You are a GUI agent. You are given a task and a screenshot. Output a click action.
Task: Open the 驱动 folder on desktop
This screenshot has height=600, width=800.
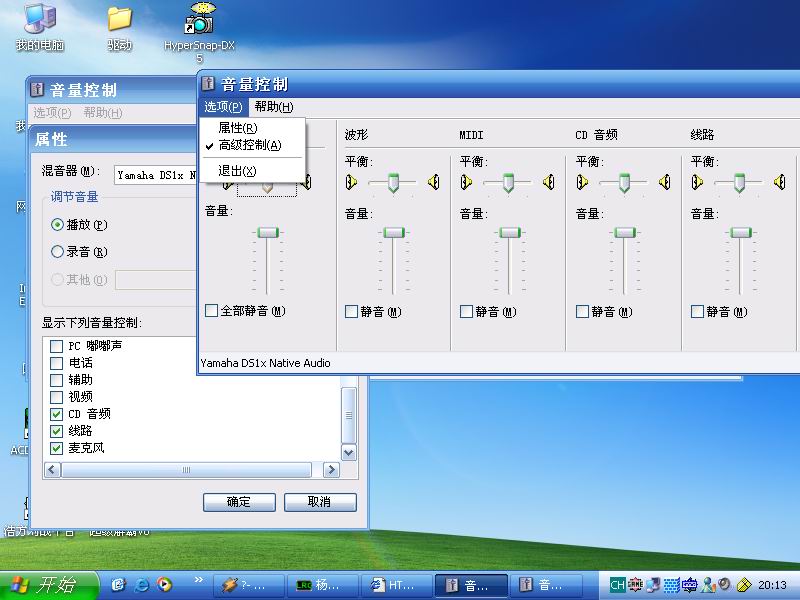pyautogui.click(x=119, y=28)
